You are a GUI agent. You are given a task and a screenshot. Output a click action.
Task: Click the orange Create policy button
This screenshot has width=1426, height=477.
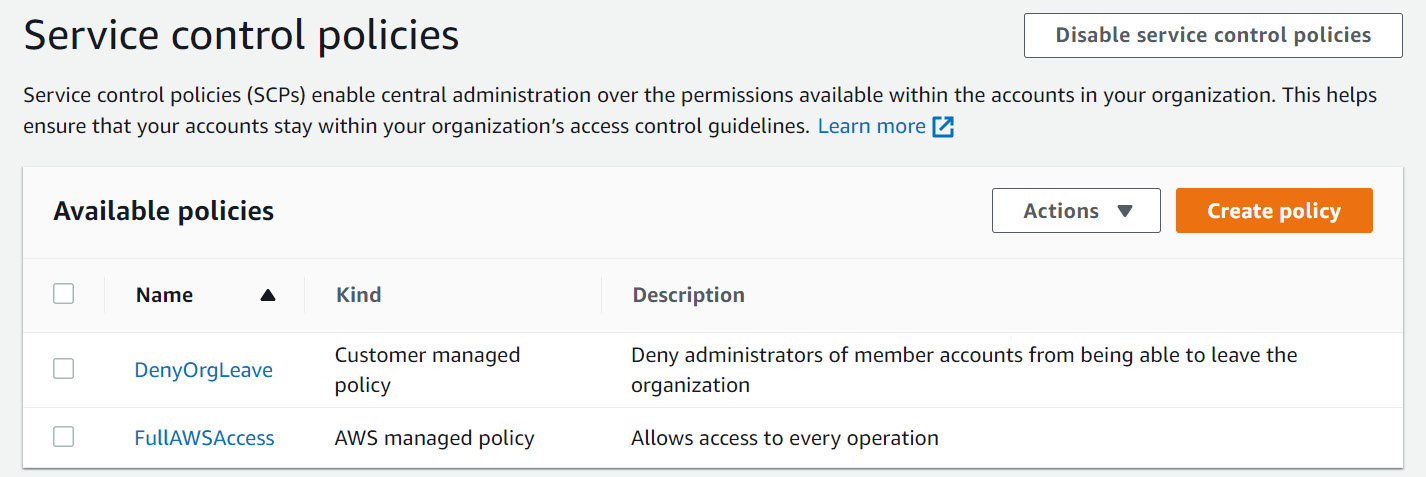pos(1274,211)
